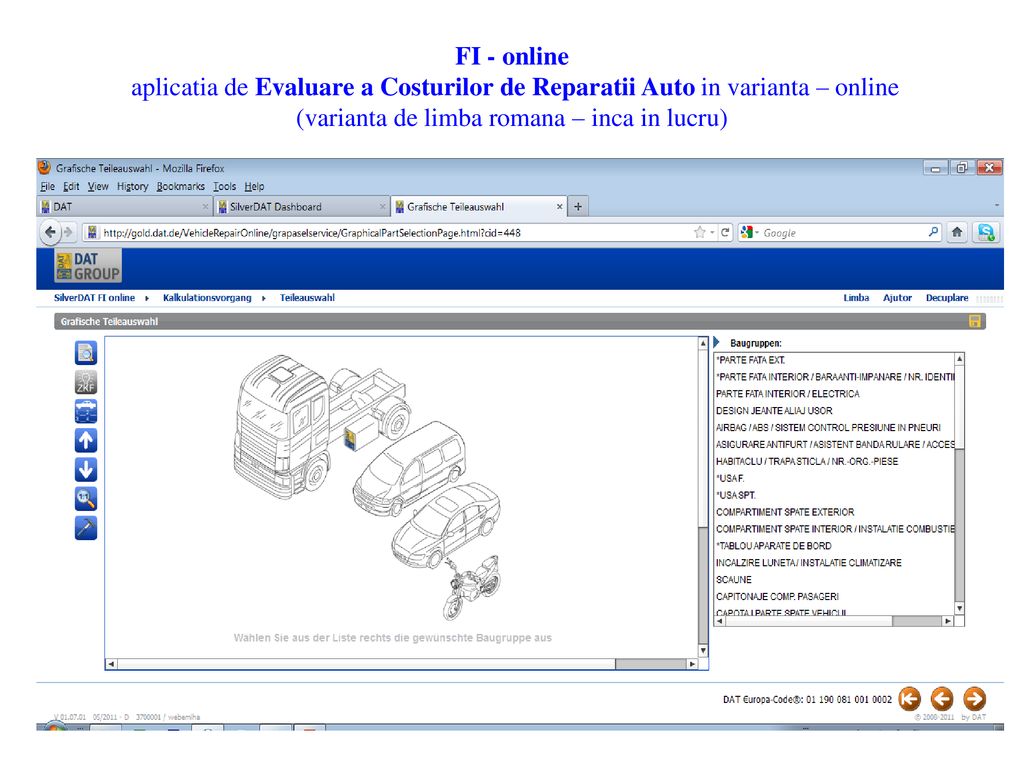This screenshot has width=1024, height=768.
Task: Click Firefox back navigation button
Action: point(50,232)
